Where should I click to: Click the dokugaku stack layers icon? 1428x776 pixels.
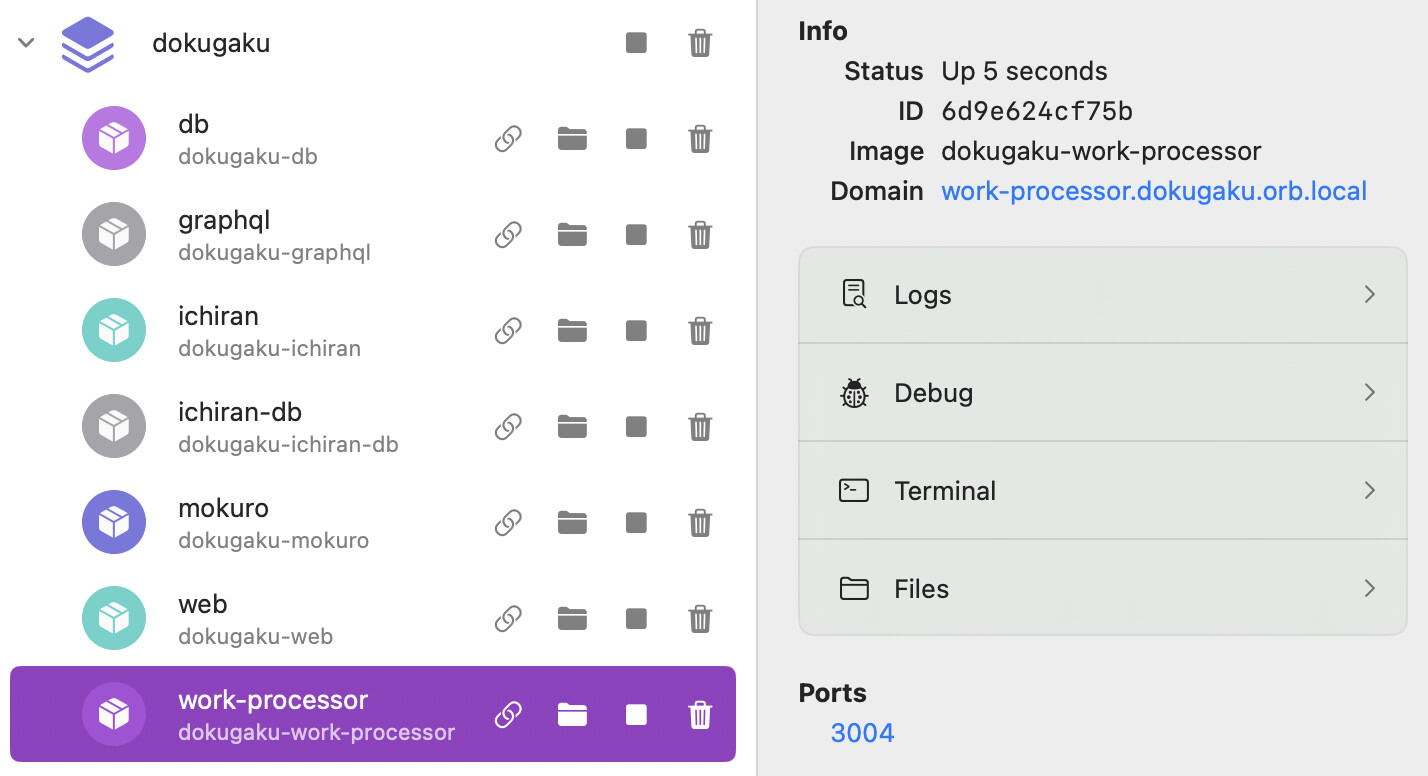click(88, 44)
